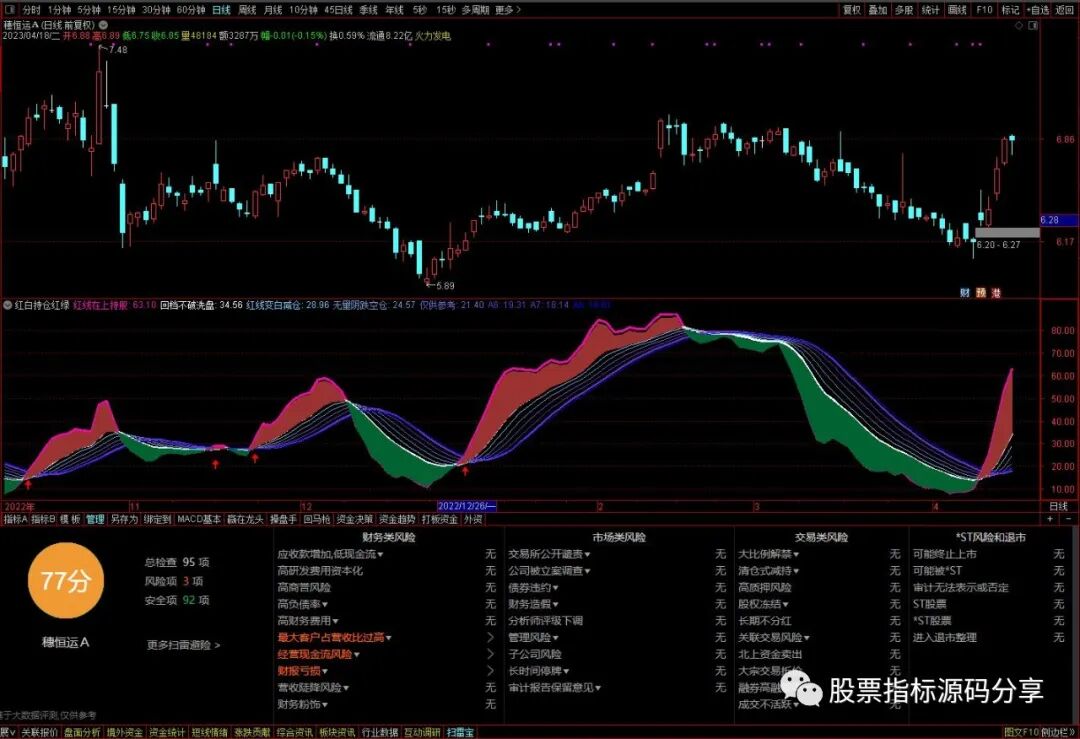The width and height of the screenshot is (1080, 739).
Task: Click the 火力发电 sector label
Action: tap(432, 35)
